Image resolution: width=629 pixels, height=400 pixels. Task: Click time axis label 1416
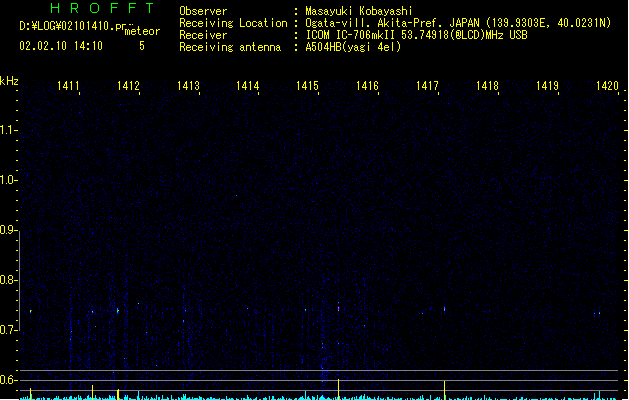point(367,86)
